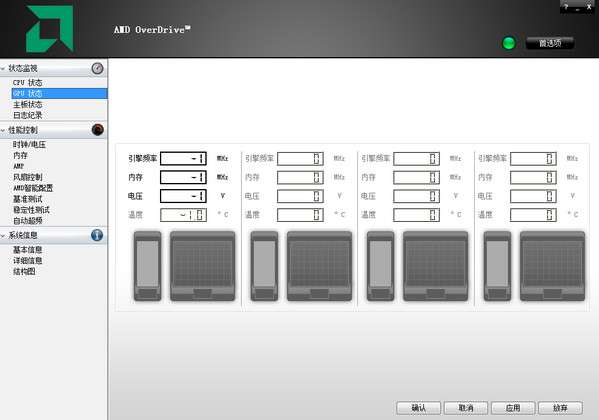This screenshot has height=420, width=599.
Task: Open 详细信息 in the sidebar
Action: [x=28, y=261]
